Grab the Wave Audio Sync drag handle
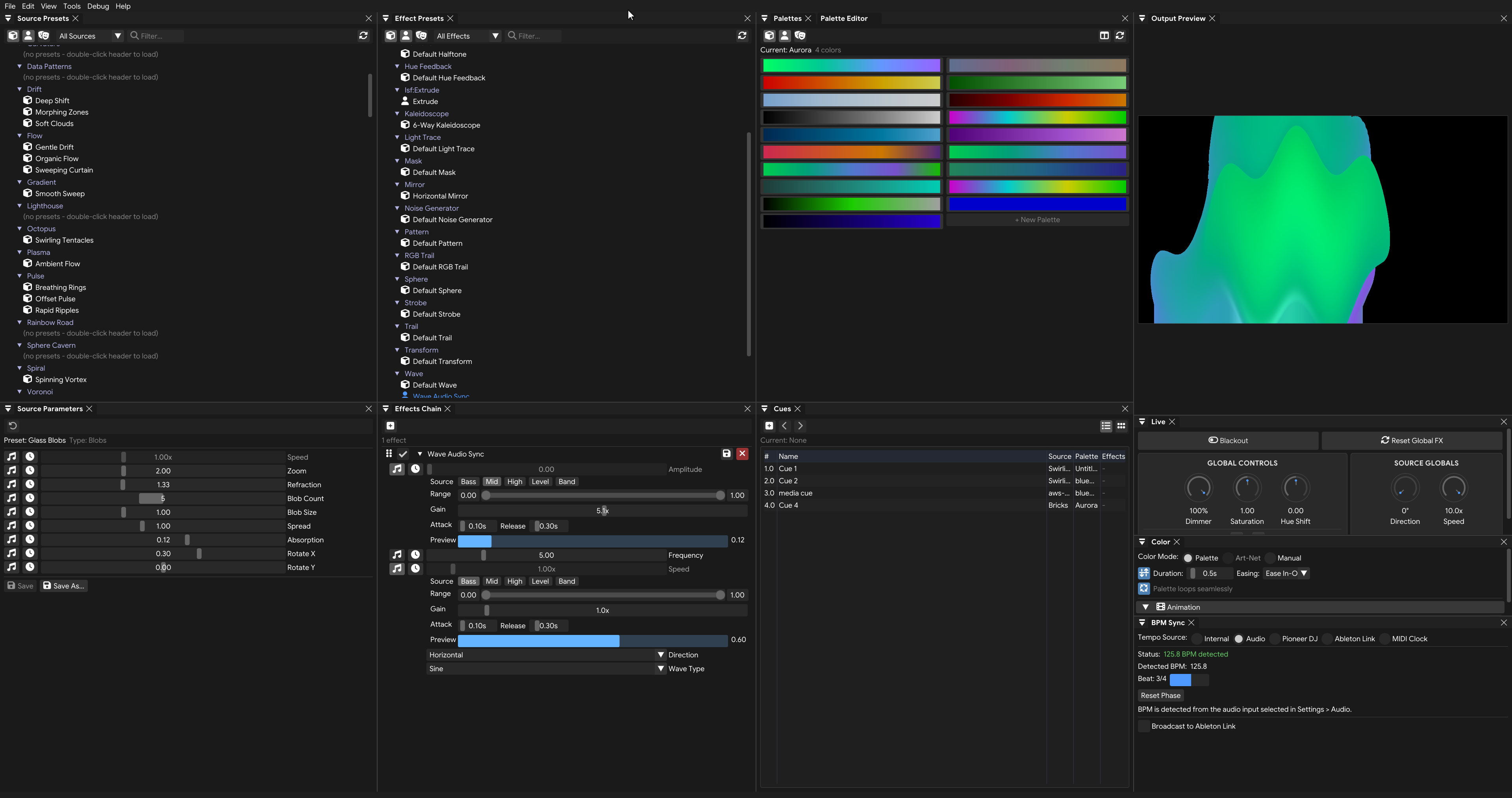Screen dimensions: 1512x798 (389, 453)
